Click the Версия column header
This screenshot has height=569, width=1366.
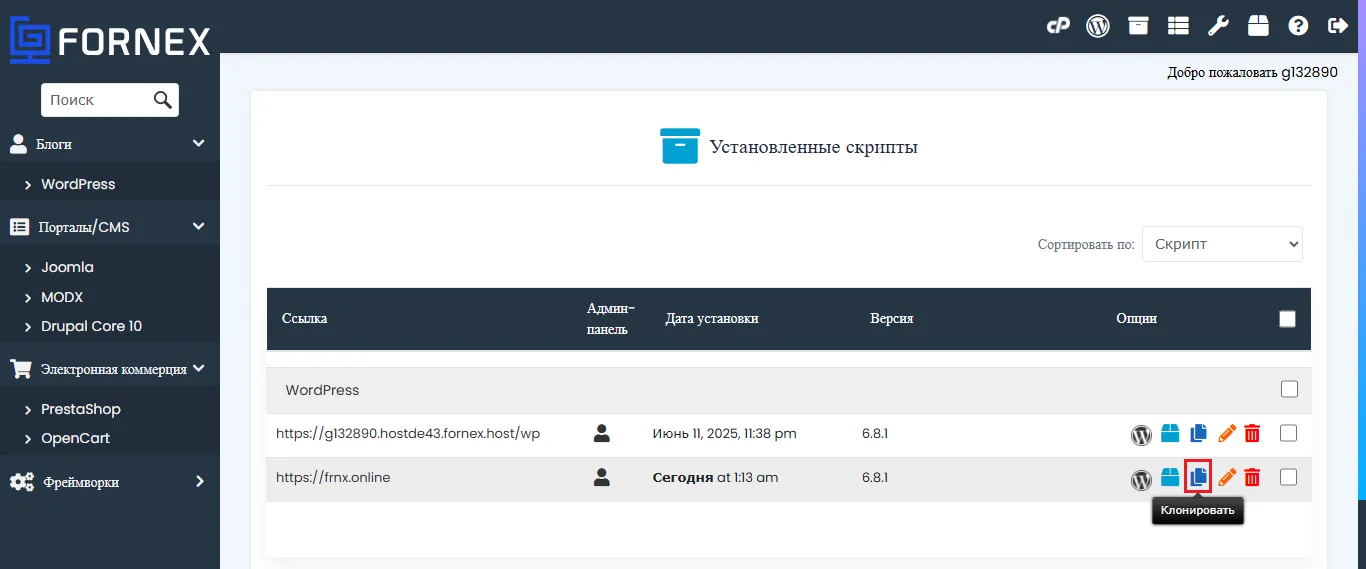(892, 319)
